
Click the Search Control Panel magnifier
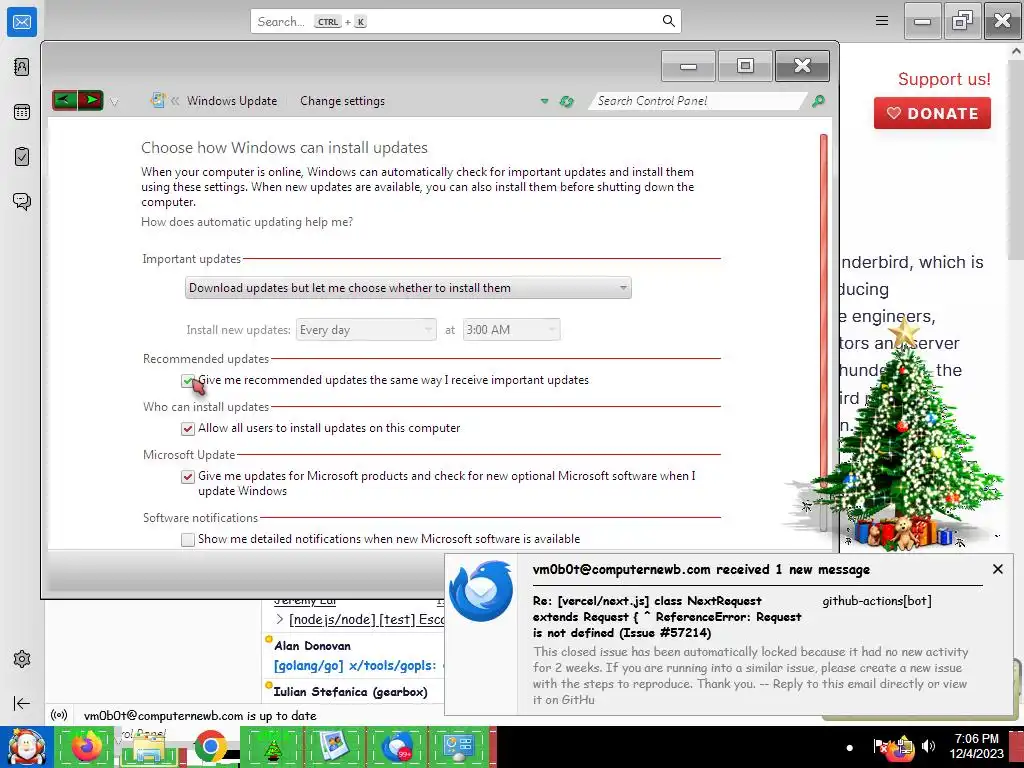coord(818,101)
